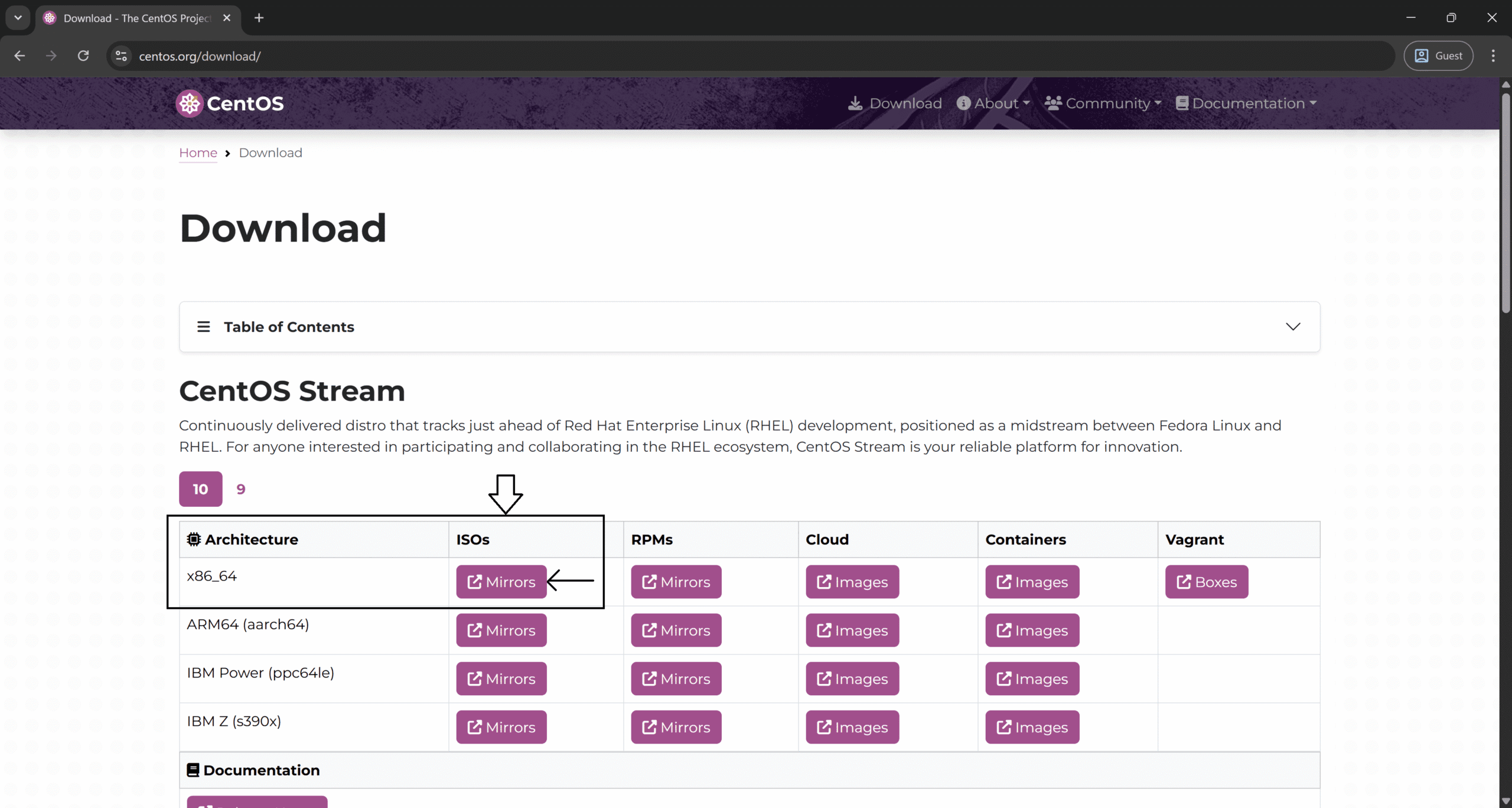Open Guest profile button
The image size is (1512, 808).
(1438, 56)
